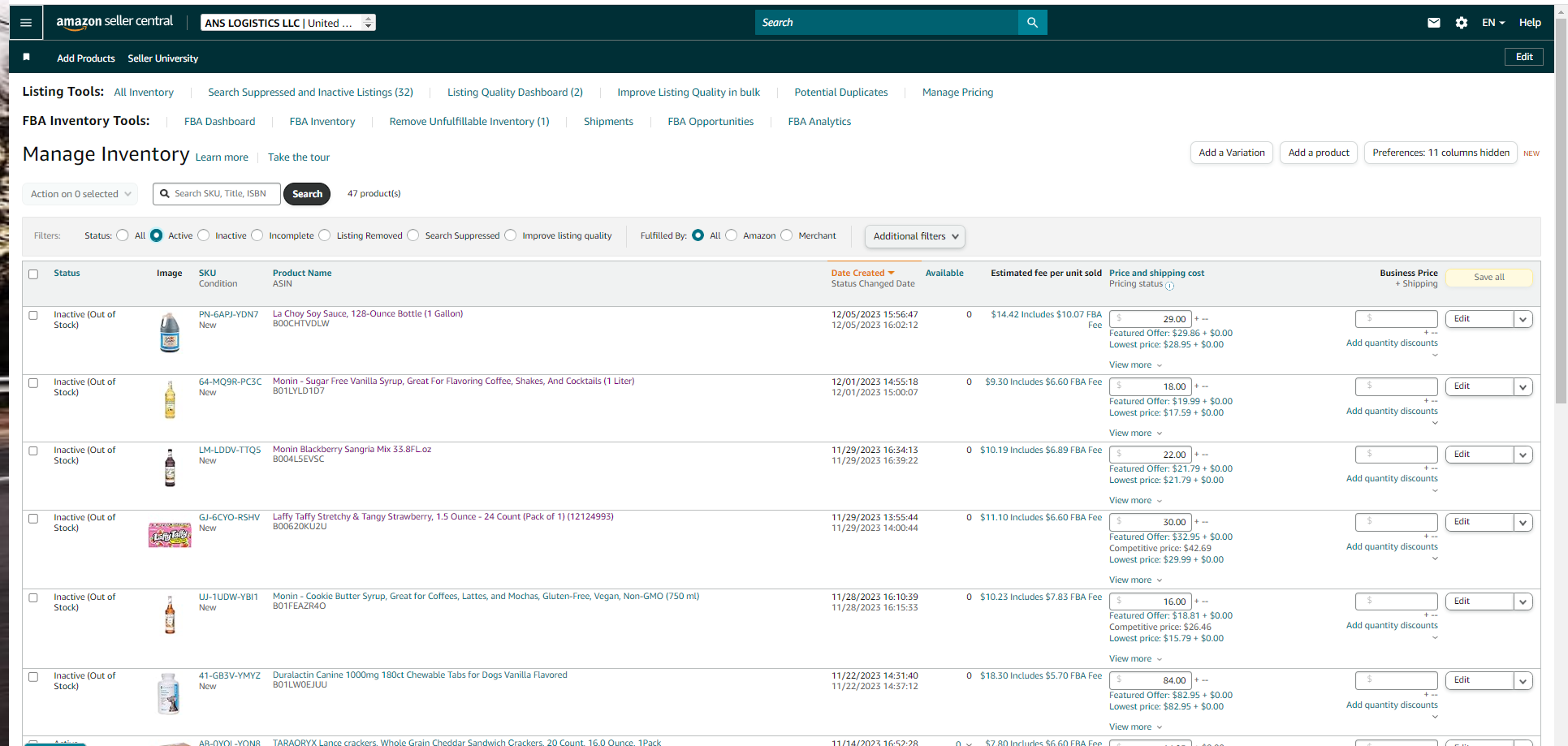Open Monin Vanilla Syrup product thumbnail
The height and width of the screenshot is (746, 1568).
click(x=170, y=399)
